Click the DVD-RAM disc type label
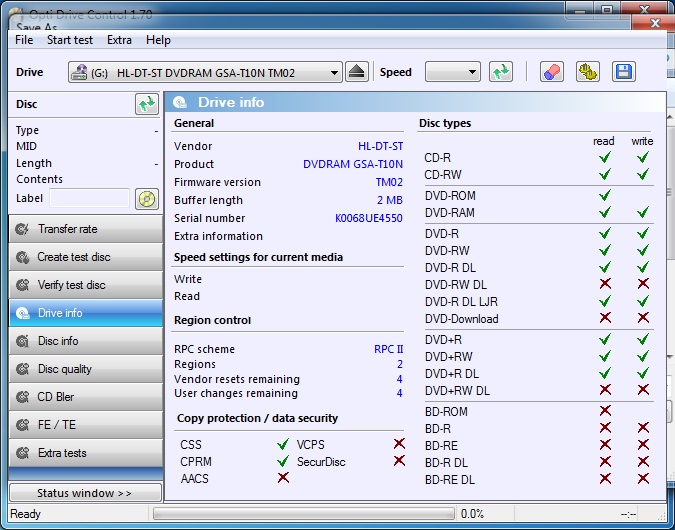 (449, 213)
